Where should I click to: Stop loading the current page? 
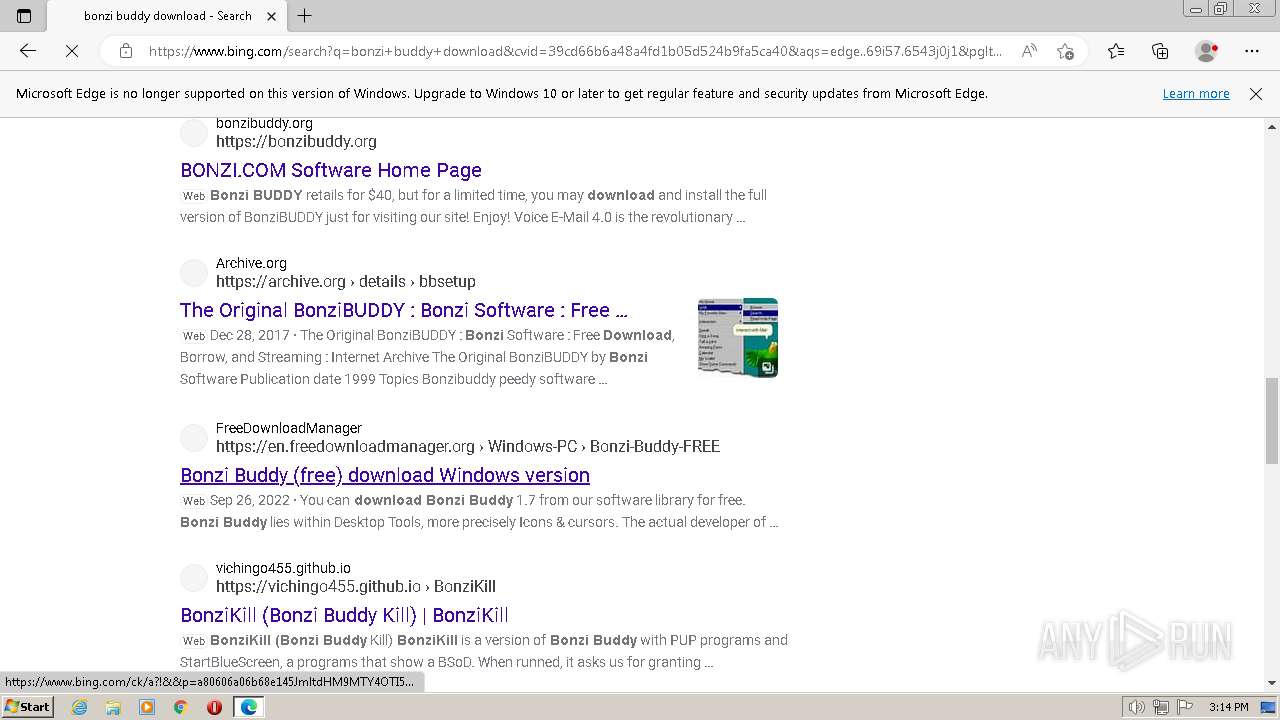(x=72, y=51)
